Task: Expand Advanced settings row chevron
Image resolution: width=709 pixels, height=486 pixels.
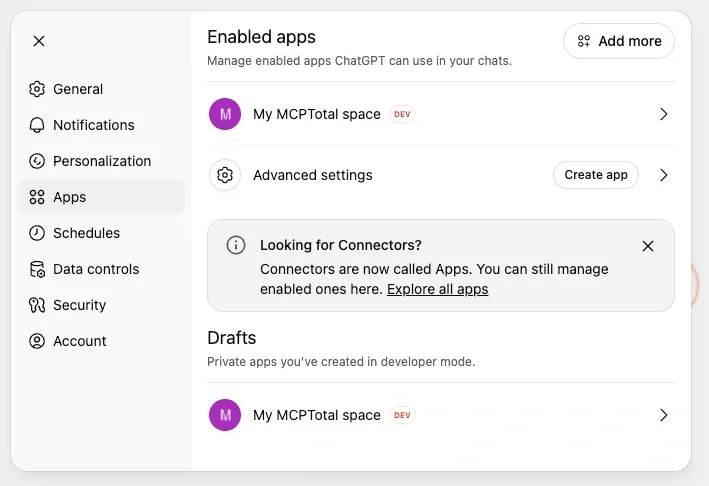Action: pos(663,175)
